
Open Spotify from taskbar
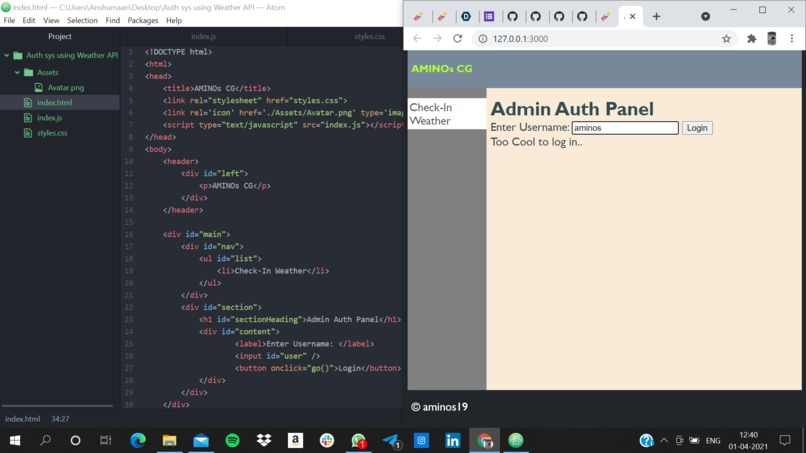pos(232,441)
